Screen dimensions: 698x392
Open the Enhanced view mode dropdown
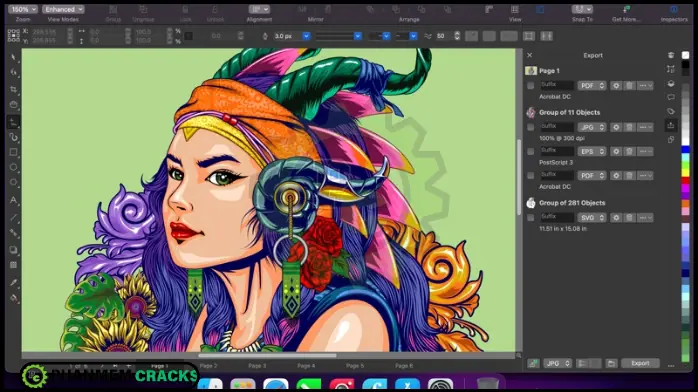63,9
